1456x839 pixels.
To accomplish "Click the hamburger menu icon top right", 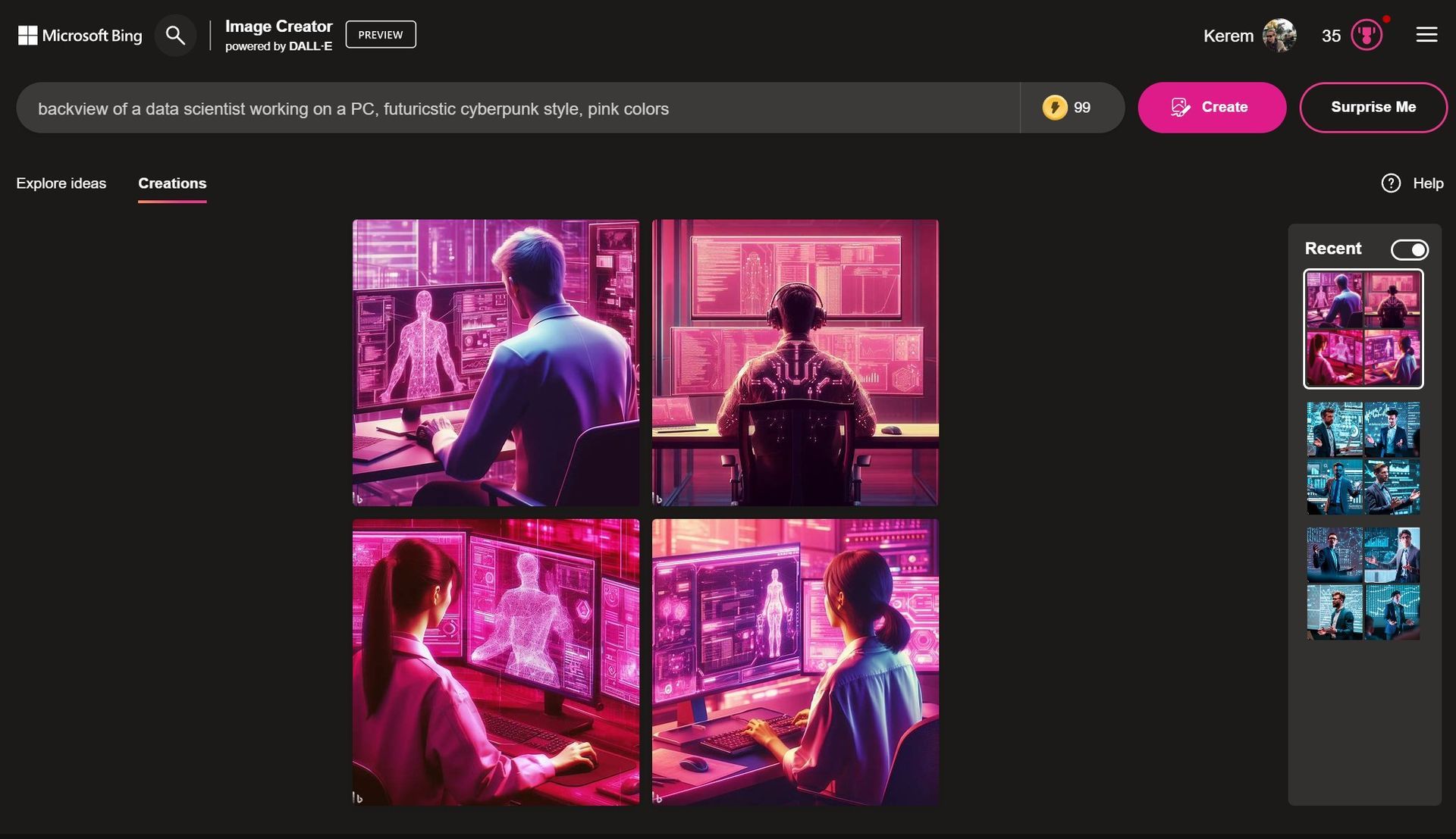I will tap(1428, 35).
